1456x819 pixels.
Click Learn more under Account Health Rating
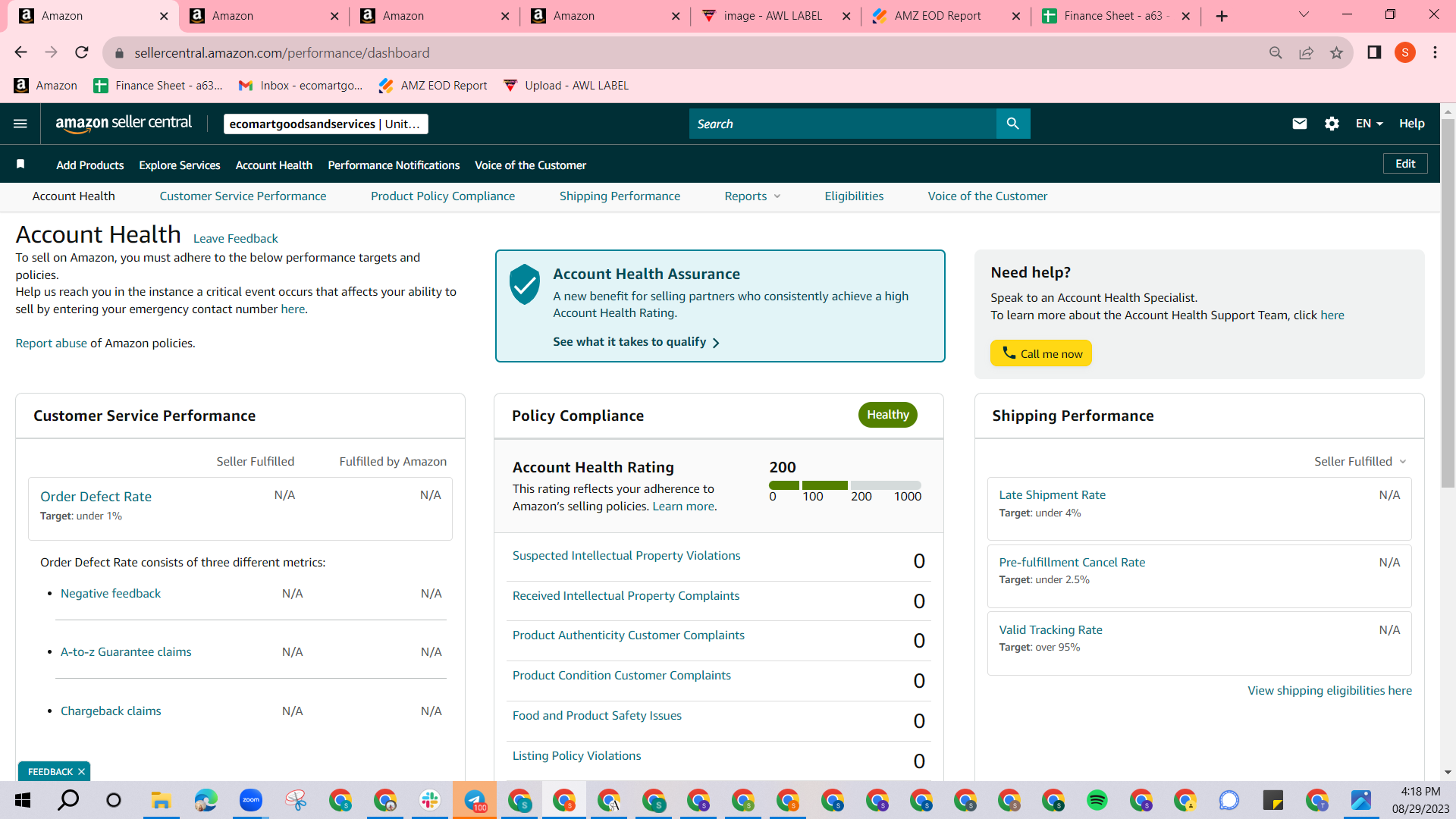(x=682, y=506)
